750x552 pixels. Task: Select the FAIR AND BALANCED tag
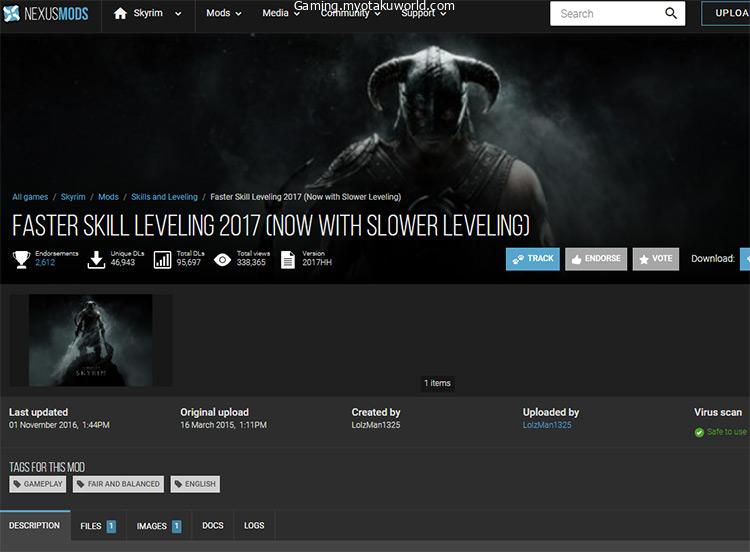coord(118,484)
